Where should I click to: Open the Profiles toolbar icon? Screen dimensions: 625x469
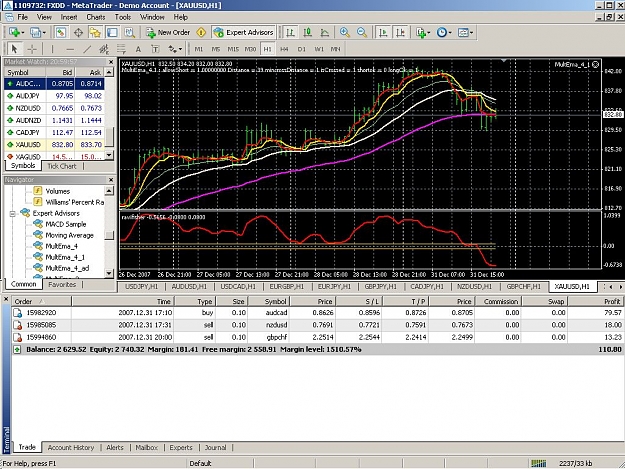point(37,32)
